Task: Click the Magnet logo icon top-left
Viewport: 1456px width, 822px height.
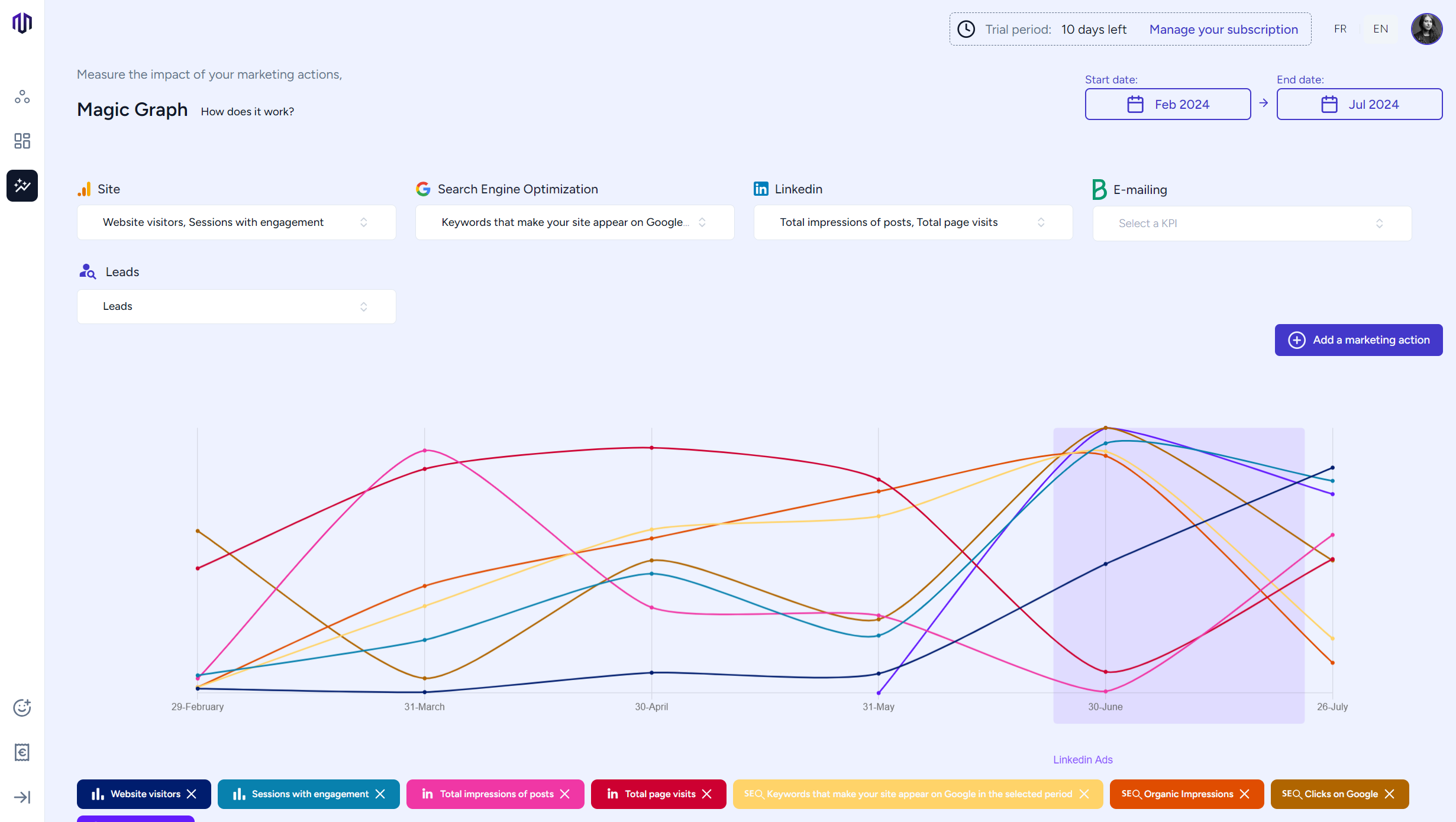Action: click(x=22, y=23)
